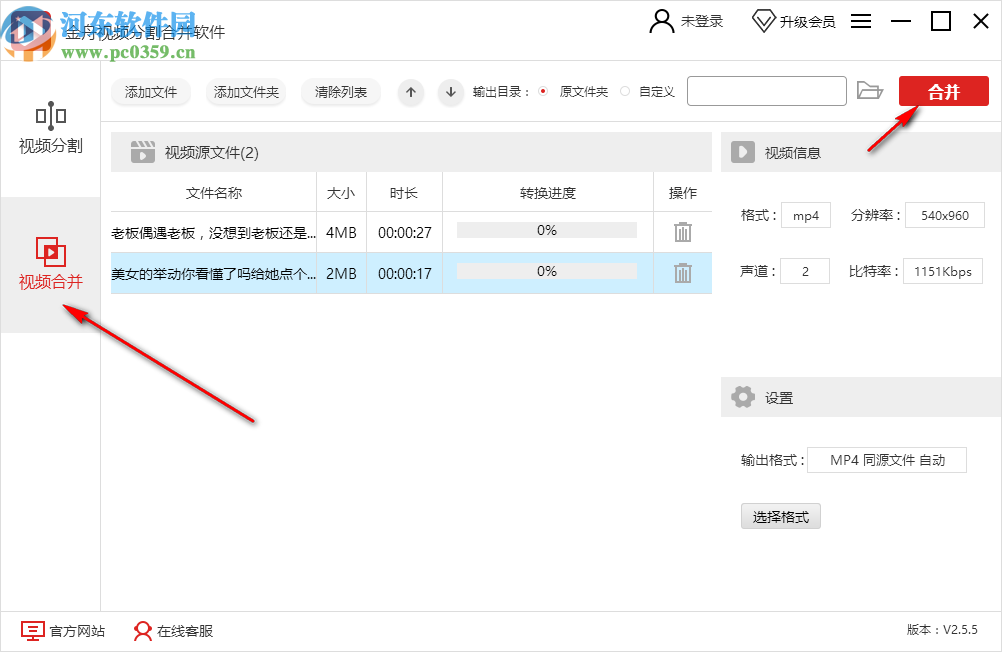Viewport: 1002px width, 652px height.
Task: Contact 在线客服 online support
Action: click(173, 632)
